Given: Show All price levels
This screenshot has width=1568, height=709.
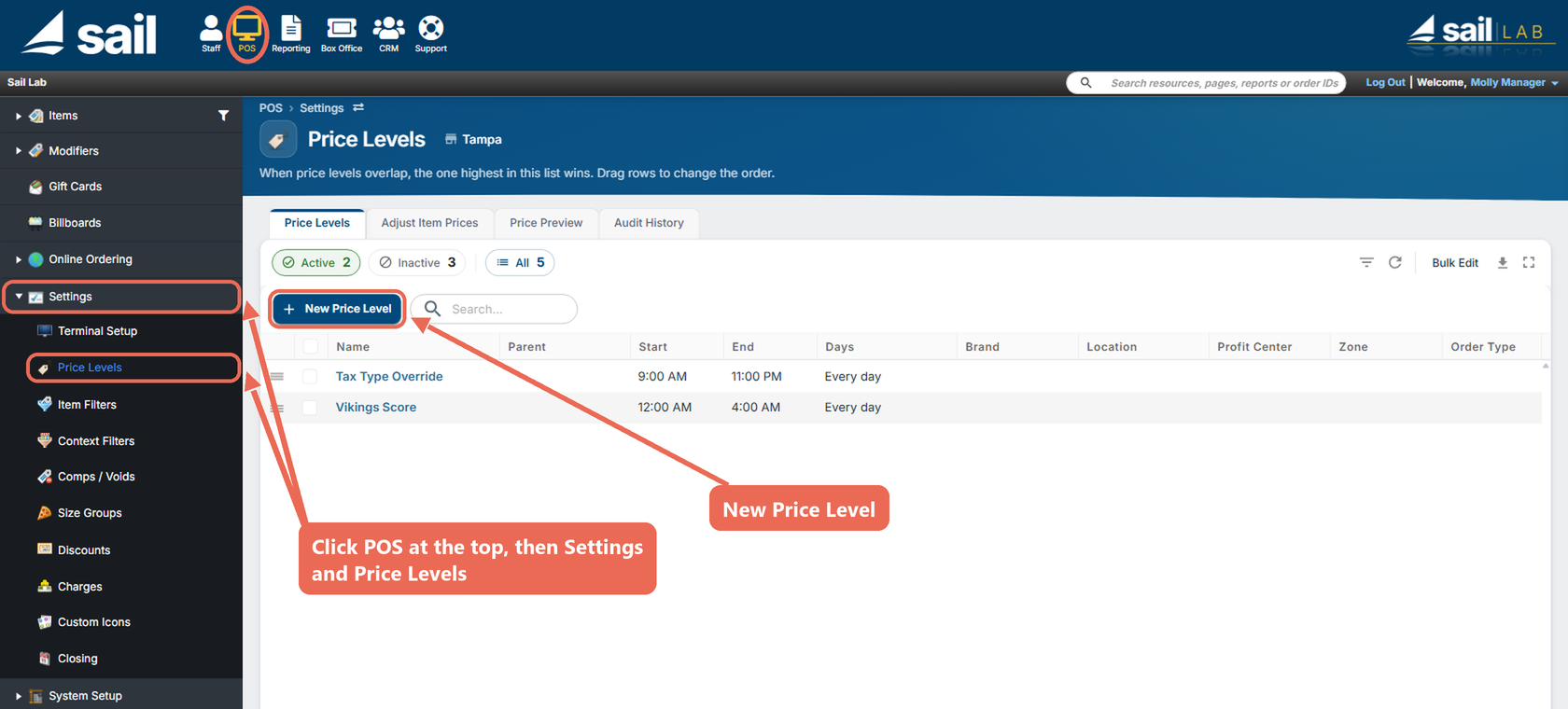Looking at the screenshot, I should point(521,263).
